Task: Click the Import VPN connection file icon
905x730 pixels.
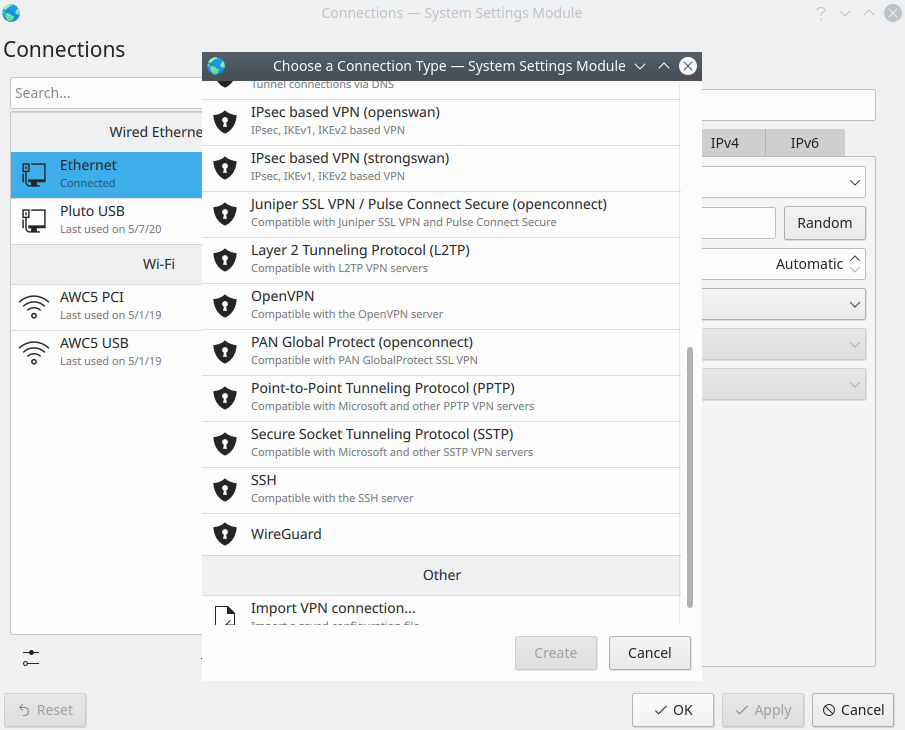Action: tap(224, 615)
